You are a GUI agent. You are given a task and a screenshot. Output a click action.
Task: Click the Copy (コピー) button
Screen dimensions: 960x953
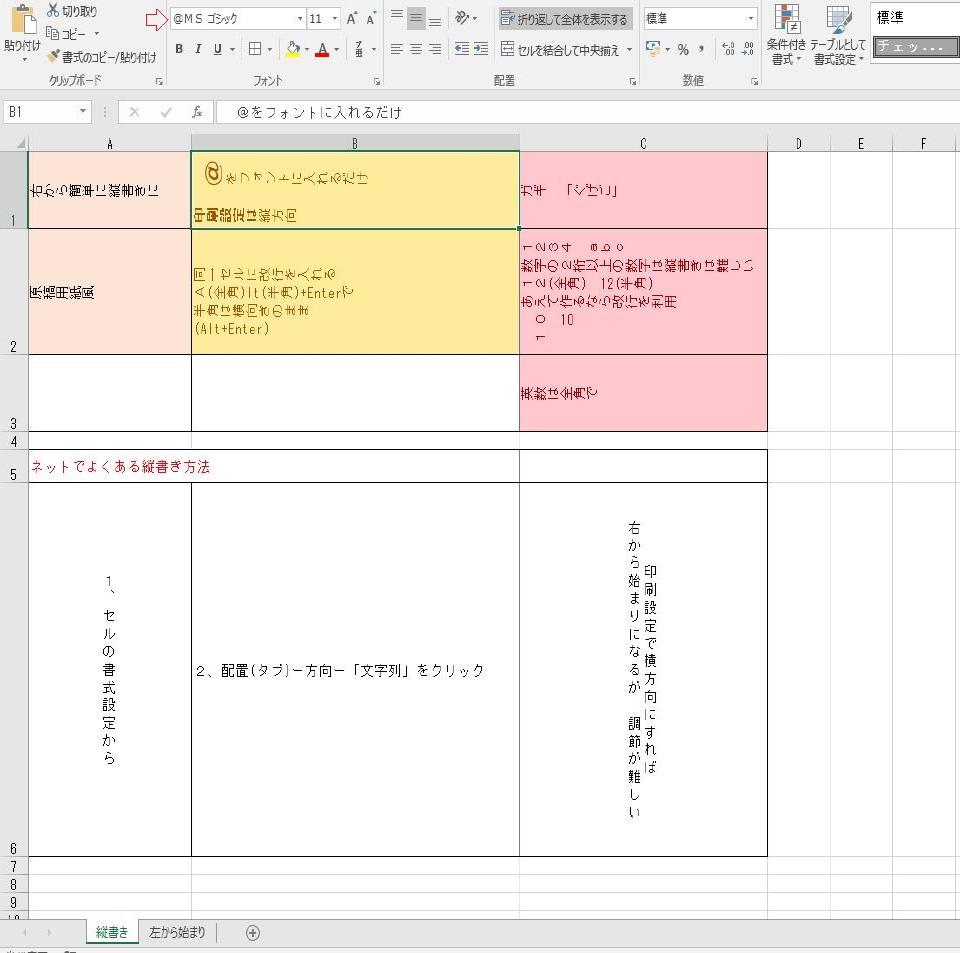[x=66, y=34]
